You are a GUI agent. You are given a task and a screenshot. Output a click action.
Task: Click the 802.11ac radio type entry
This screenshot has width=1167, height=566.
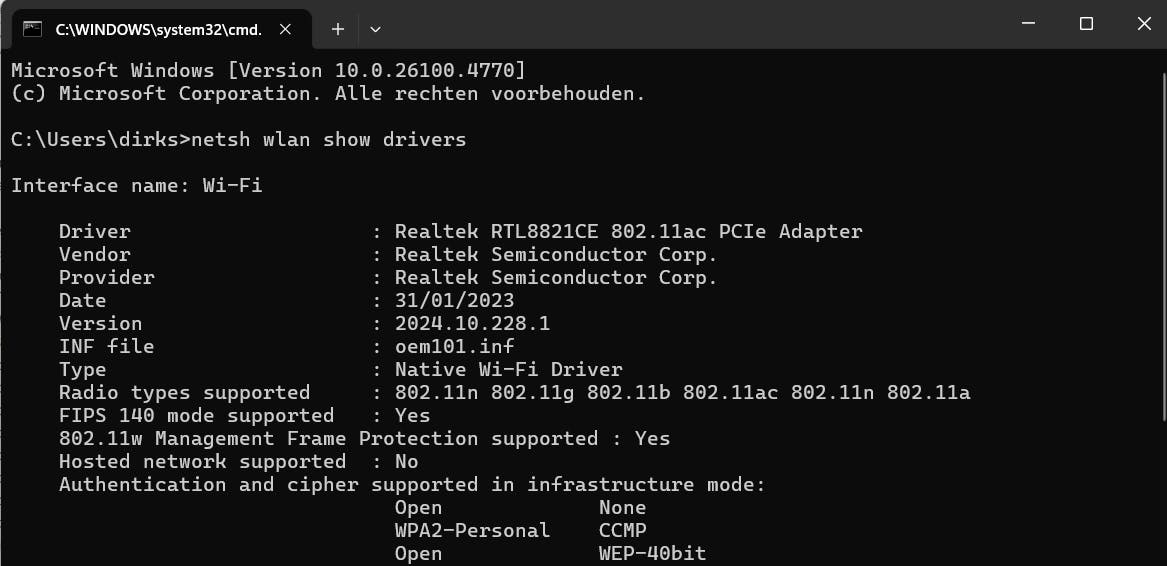click(730, 393)
